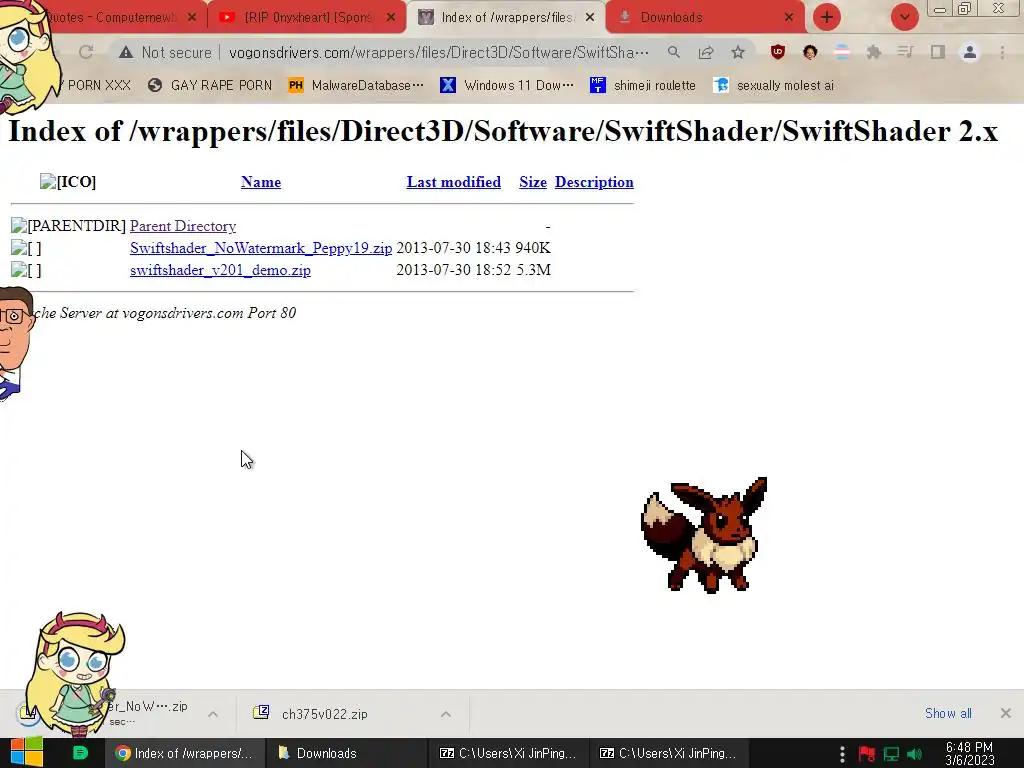This screenshot has width=1024, height=768.
Task: Click the ICO header image placeholder
Action: click(68, 182)
